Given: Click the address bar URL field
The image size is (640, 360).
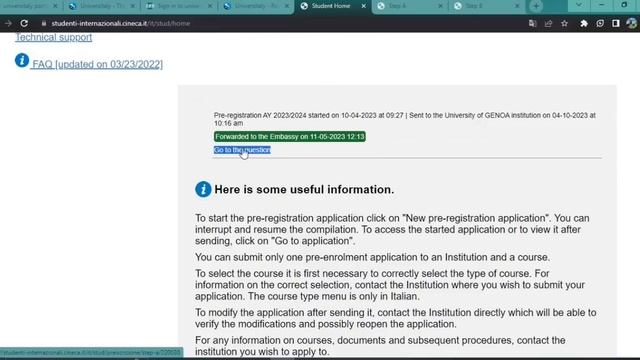Looking at the screenshot, I should 282,24.
